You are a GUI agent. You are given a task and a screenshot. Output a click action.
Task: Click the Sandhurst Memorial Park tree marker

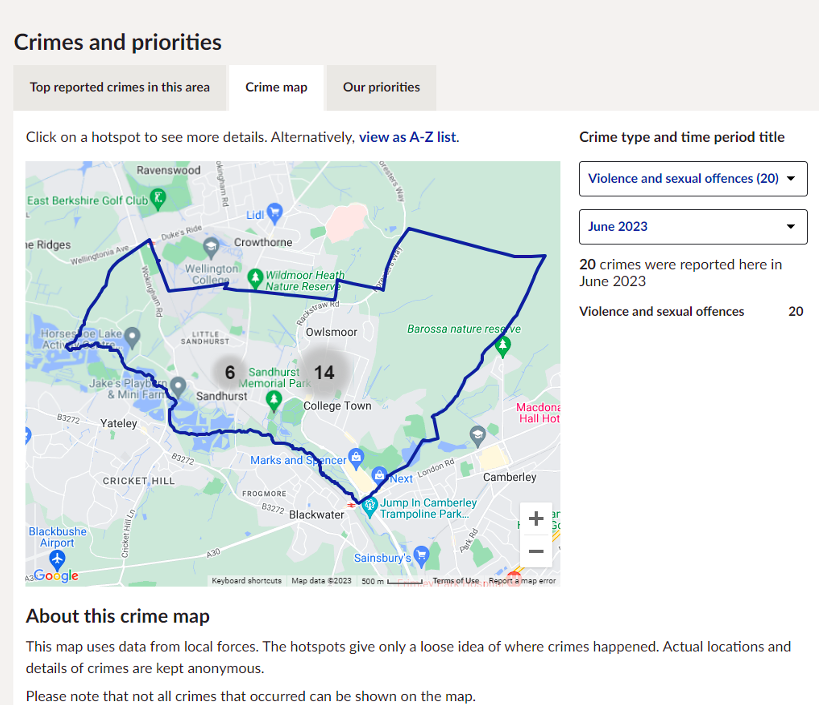pyautogui.click(x=274, y=401)
